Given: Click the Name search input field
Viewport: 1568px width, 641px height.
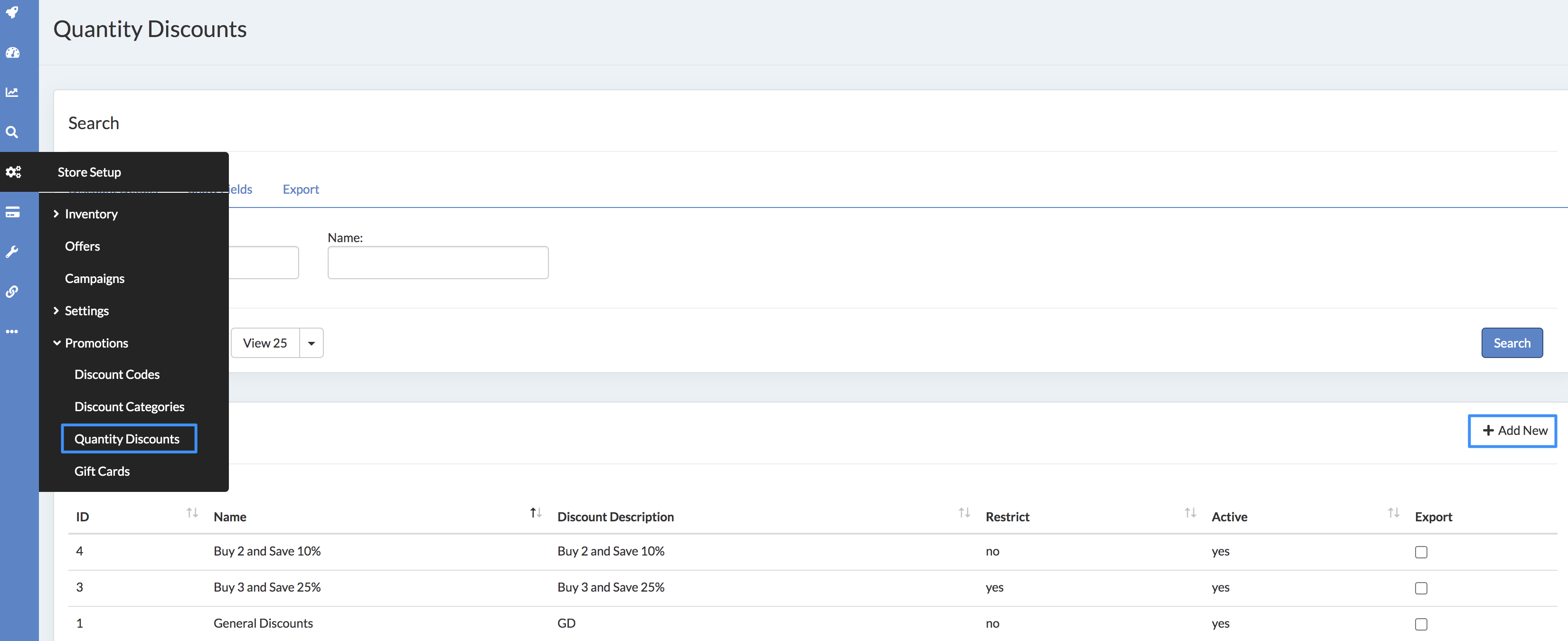Looking at the screenshot, I should 438,263.
